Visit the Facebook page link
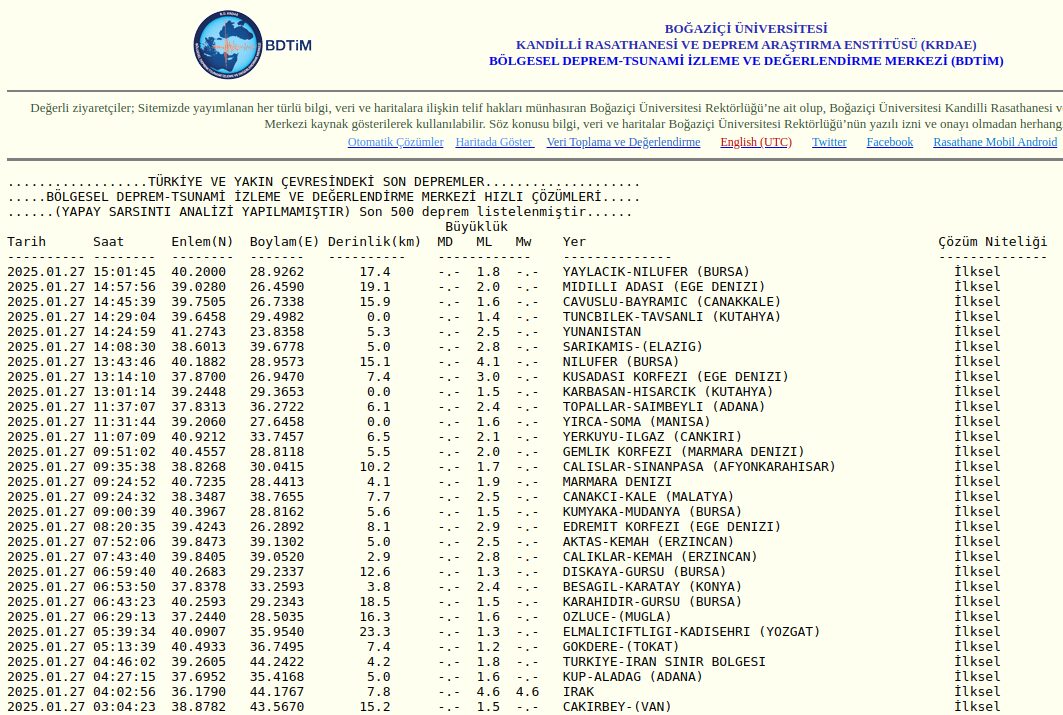The width and height of the screenshot is (1063, 715). [x=889, y=142]
